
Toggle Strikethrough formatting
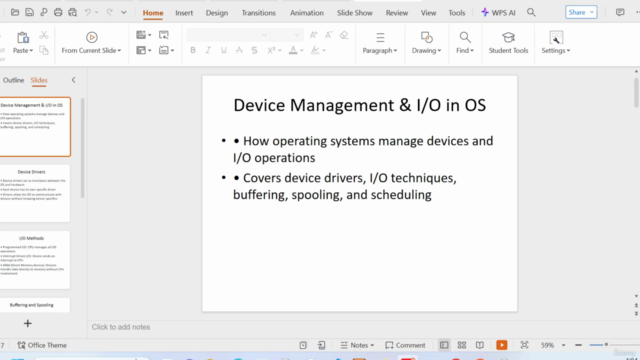tap(239, 50)
